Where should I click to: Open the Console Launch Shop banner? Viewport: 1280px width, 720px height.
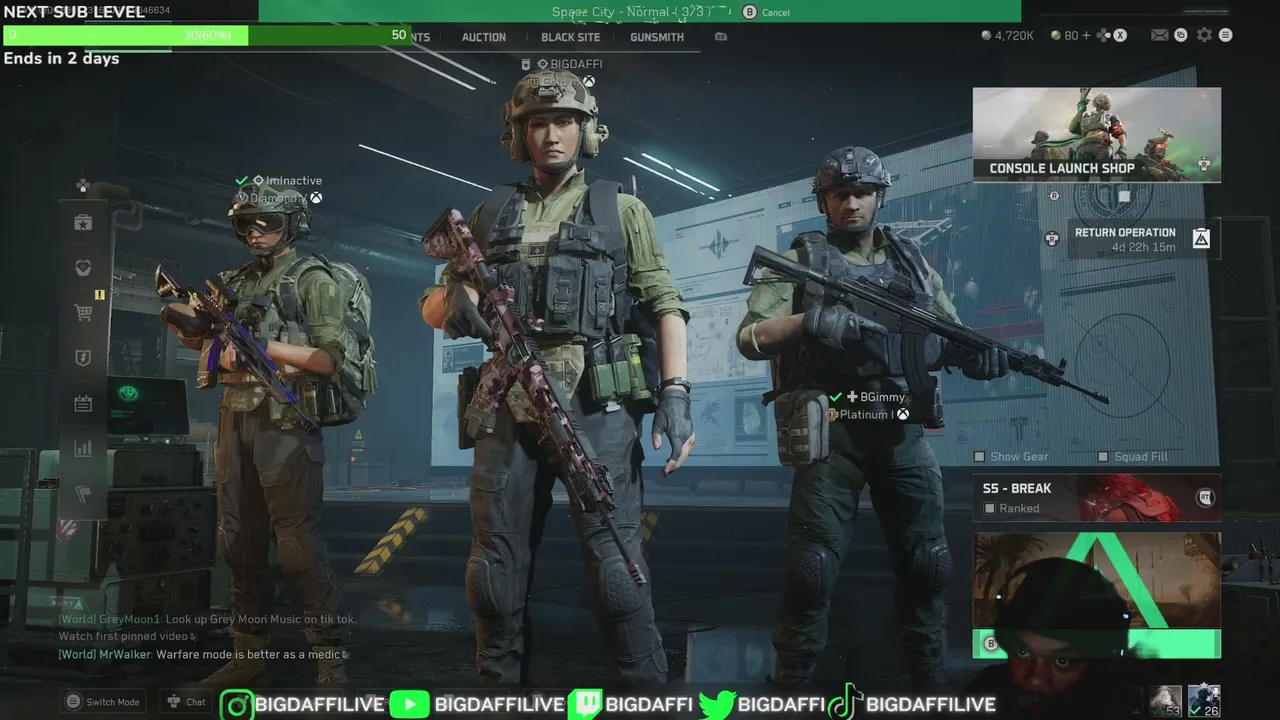1096,135
